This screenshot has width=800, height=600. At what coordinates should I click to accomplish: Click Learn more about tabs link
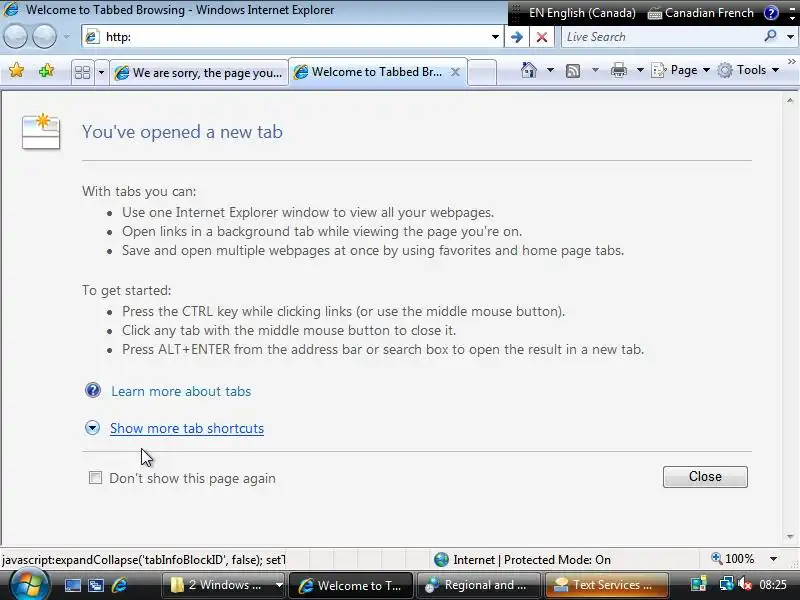[x=181, y=391]
